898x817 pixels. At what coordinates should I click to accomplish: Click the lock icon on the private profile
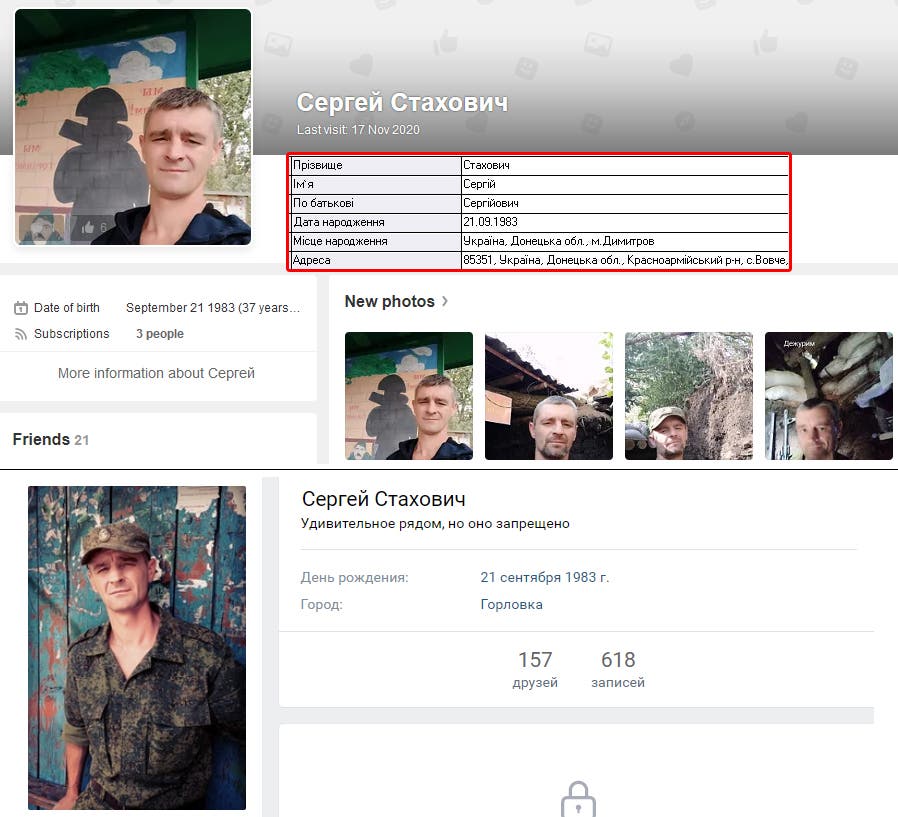[577, 799]
